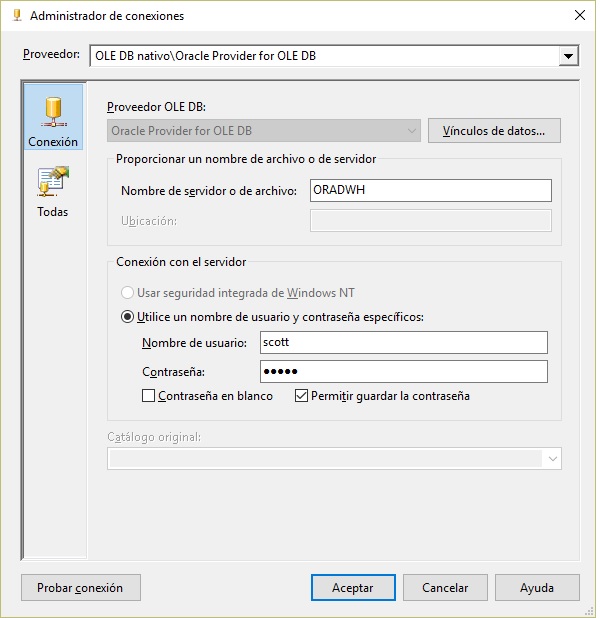Enable Contraseña en blanco checkbox
This screenshot has height=618, width=600.
click(148, 396)
